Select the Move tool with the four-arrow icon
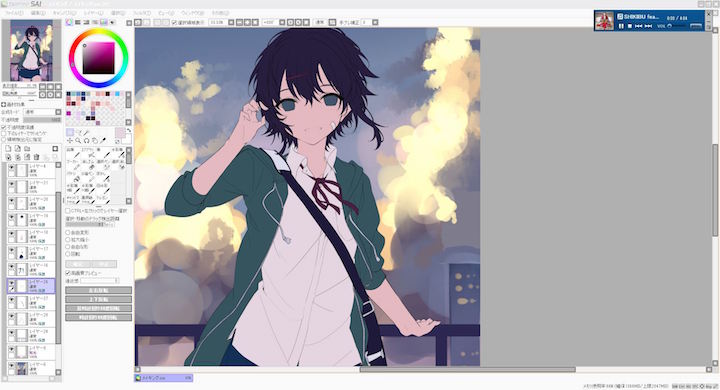This screenshot has height=390, width=720. (x=70, y=141)
